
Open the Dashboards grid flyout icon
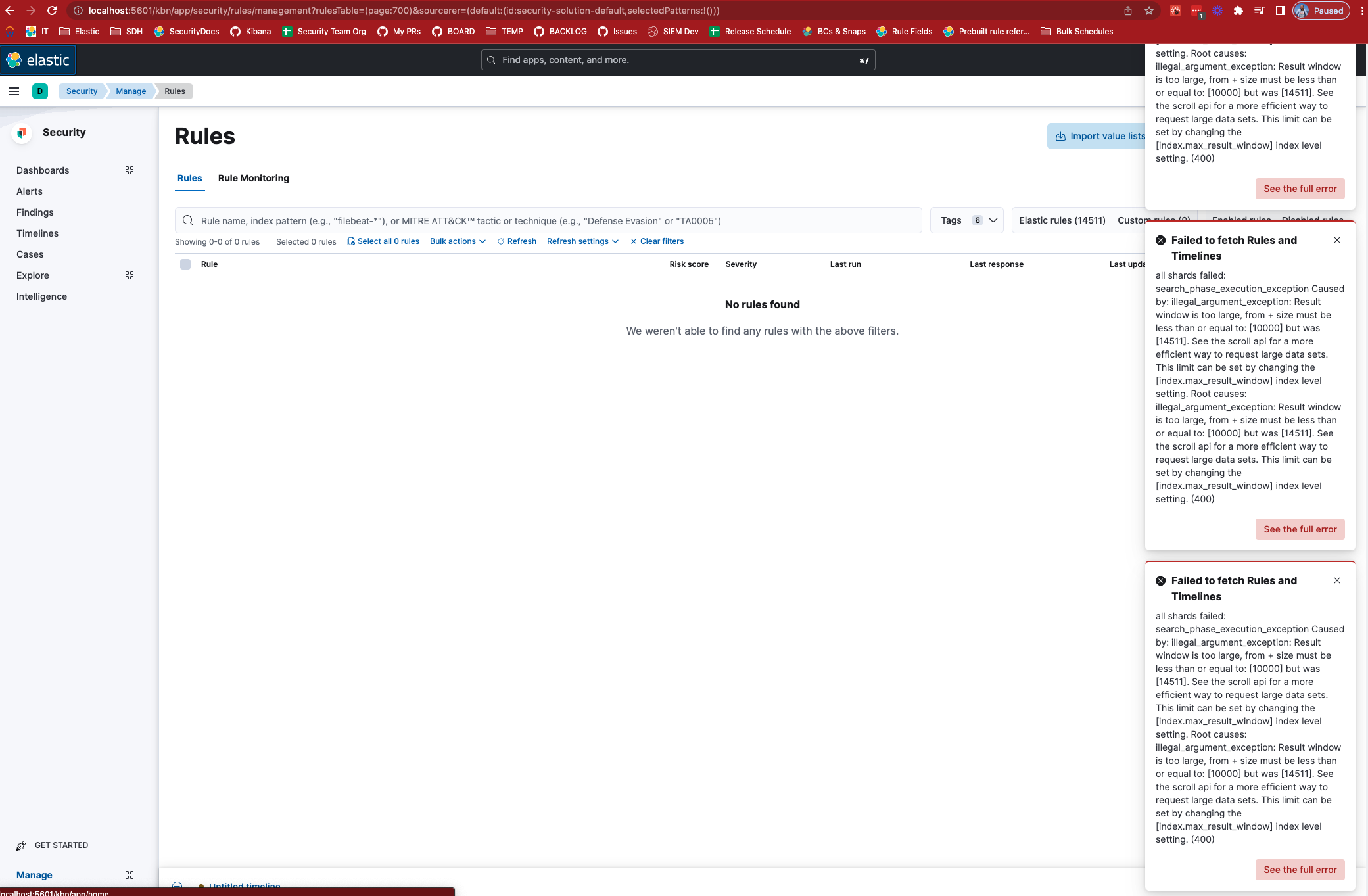(129, 170)
